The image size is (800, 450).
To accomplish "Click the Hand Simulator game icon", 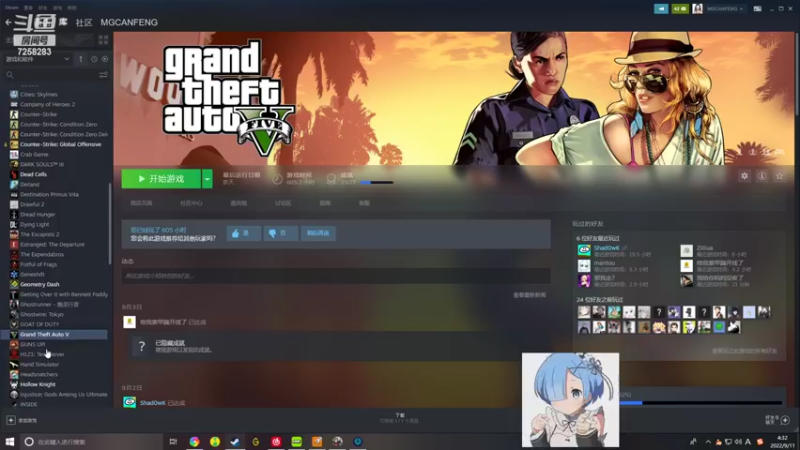I will (x=14, y=364).
